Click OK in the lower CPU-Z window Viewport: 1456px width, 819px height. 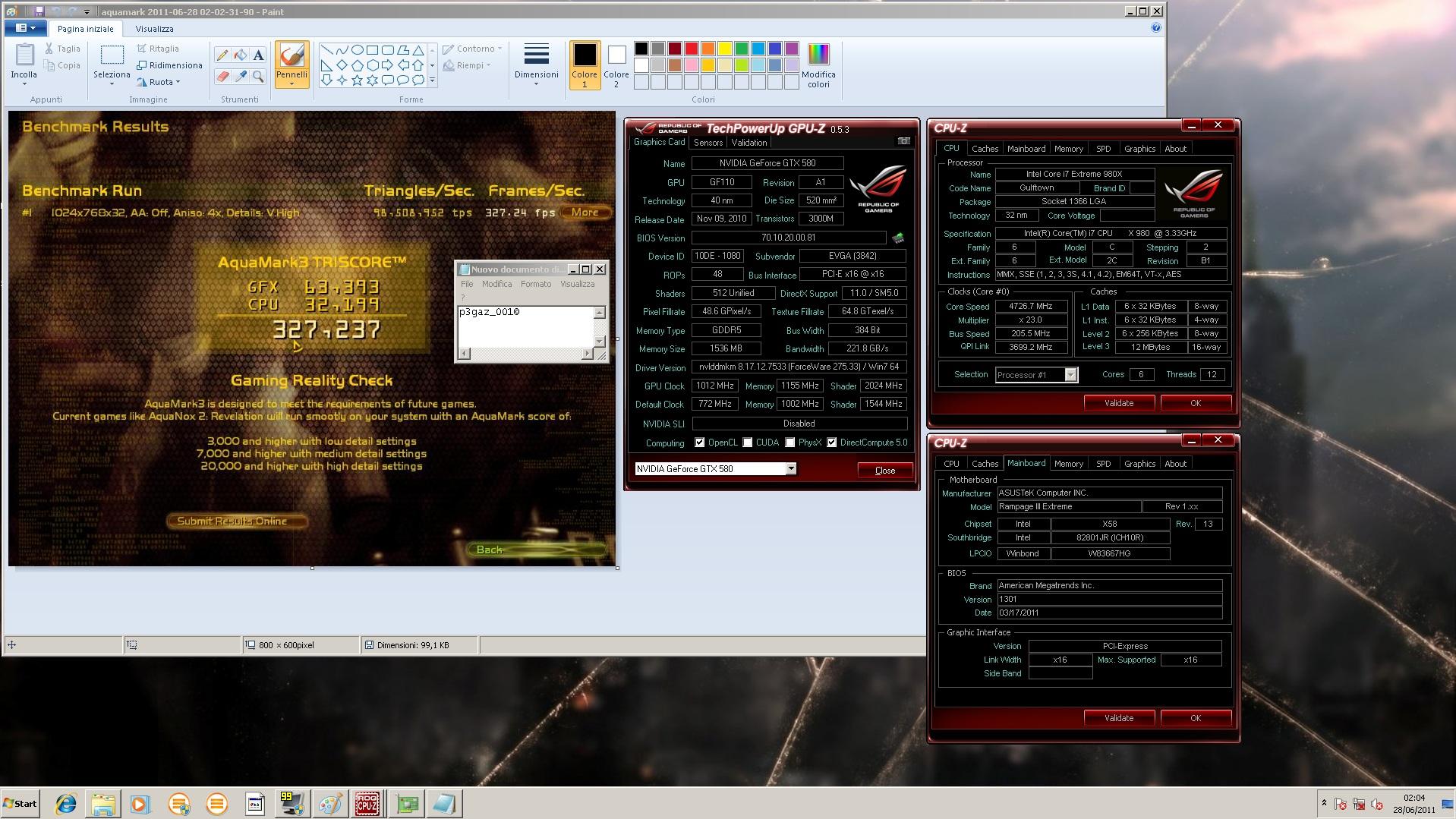click(x=1196, y=718)
